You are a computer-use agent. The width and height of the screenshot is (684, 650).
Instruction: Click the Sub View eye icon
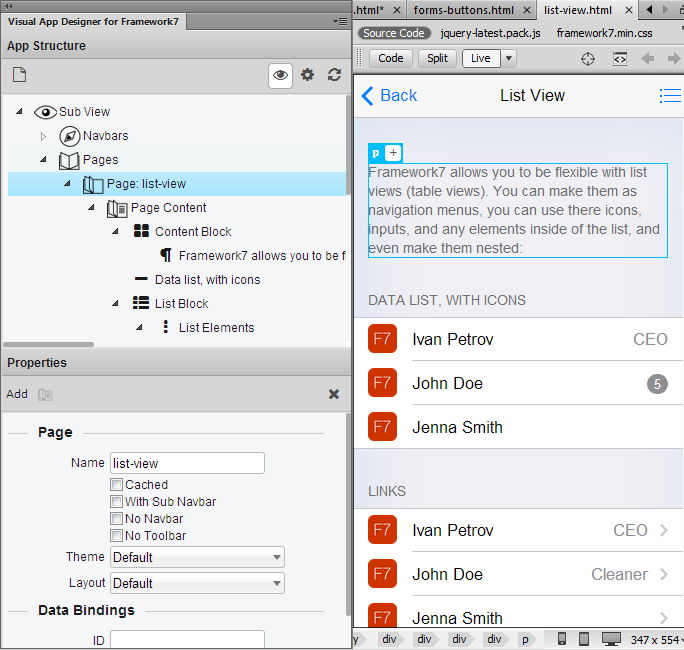coord(45,112)
